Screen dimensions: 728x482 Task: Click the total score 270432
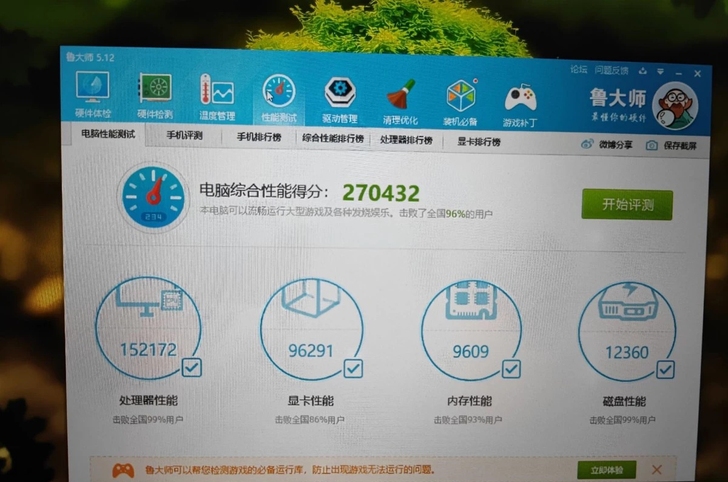pyautogui.click(x=381, y=193)
